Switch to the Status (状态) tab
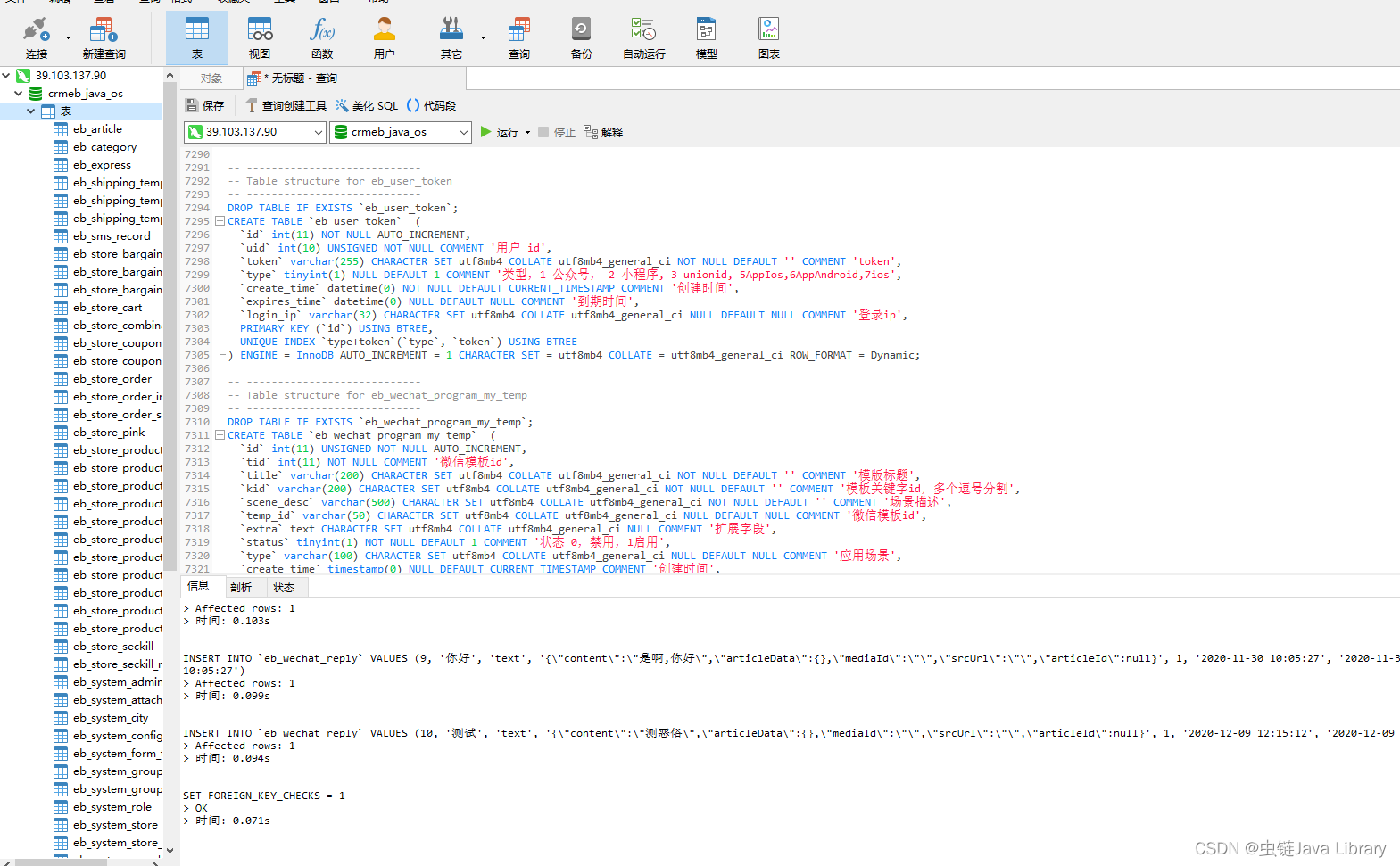Screen dimensions: 1400x866 pyautogui.click(x=285, y=587)
